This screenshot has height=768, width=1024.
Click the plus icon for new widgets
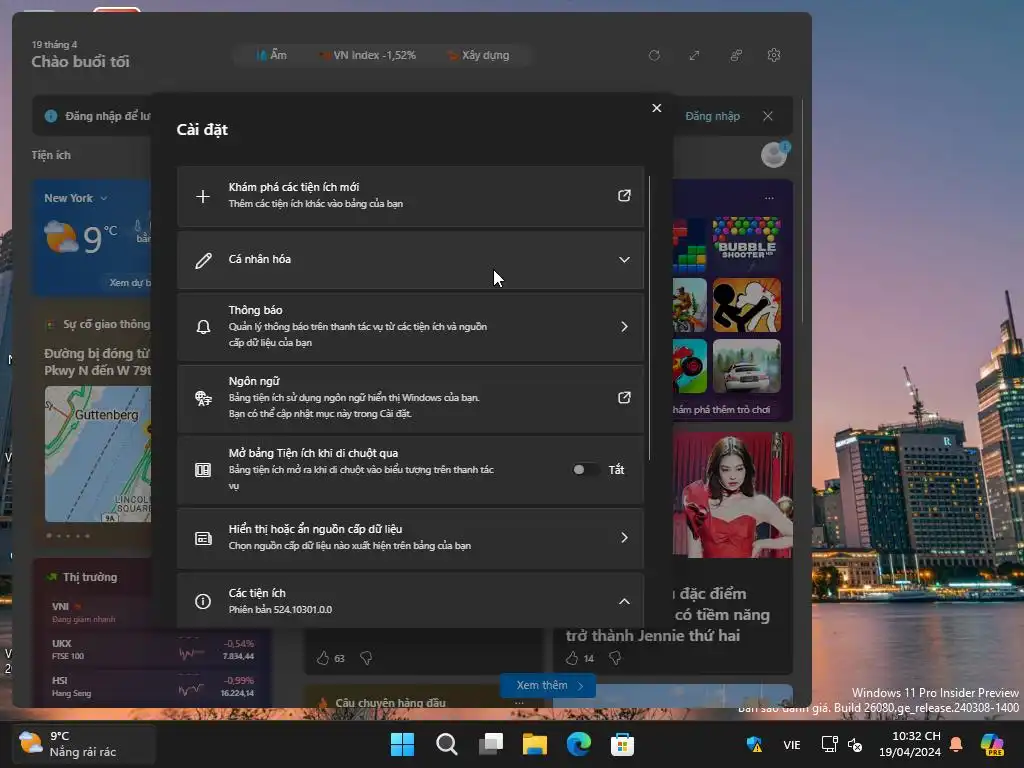tap(203, 196)
